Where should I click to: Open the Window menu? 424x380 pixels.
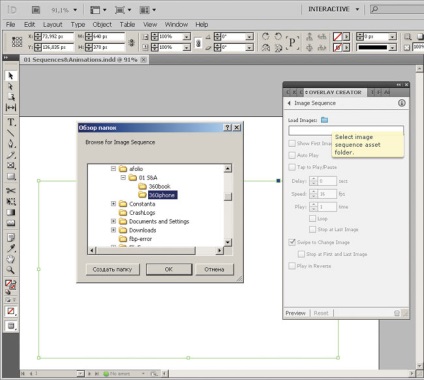176,24
